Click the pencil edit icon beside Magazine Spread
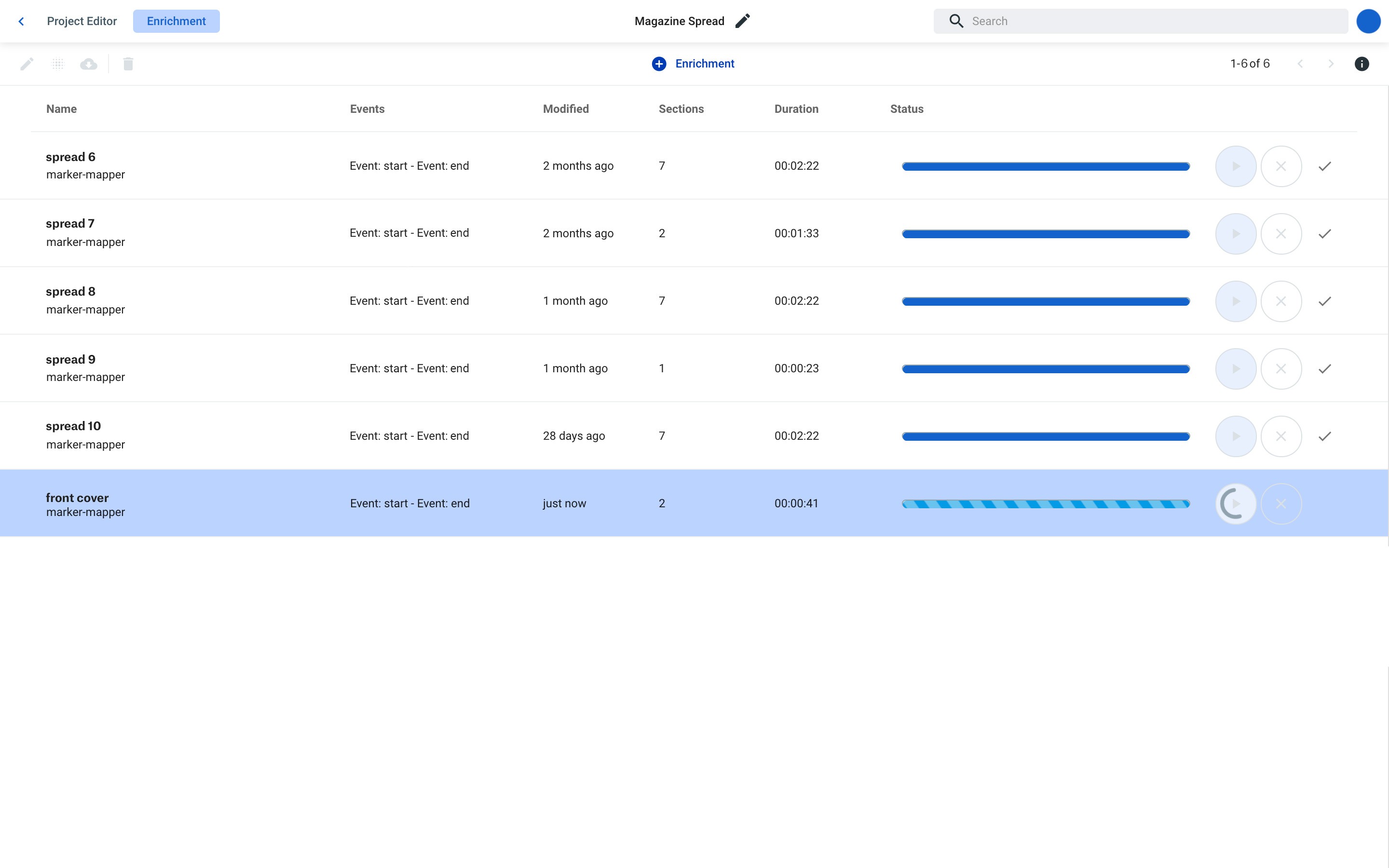Image resolution: width=1389 pixels, height=868 pixels. [742, 21]
